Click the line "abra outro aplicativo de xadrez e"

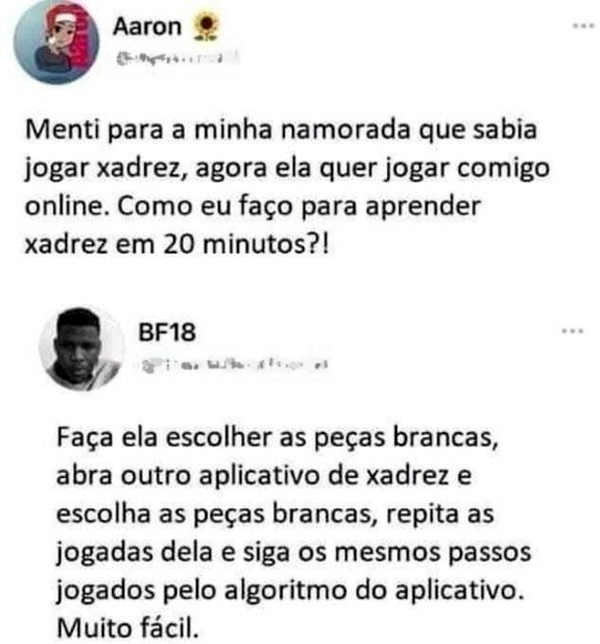(264, 476)
